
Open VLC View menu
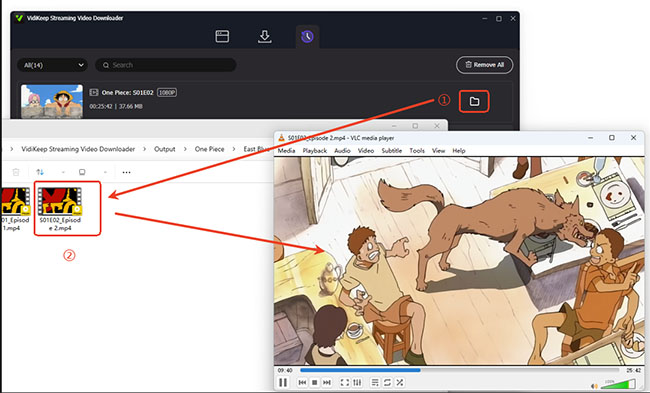(439, 150)
